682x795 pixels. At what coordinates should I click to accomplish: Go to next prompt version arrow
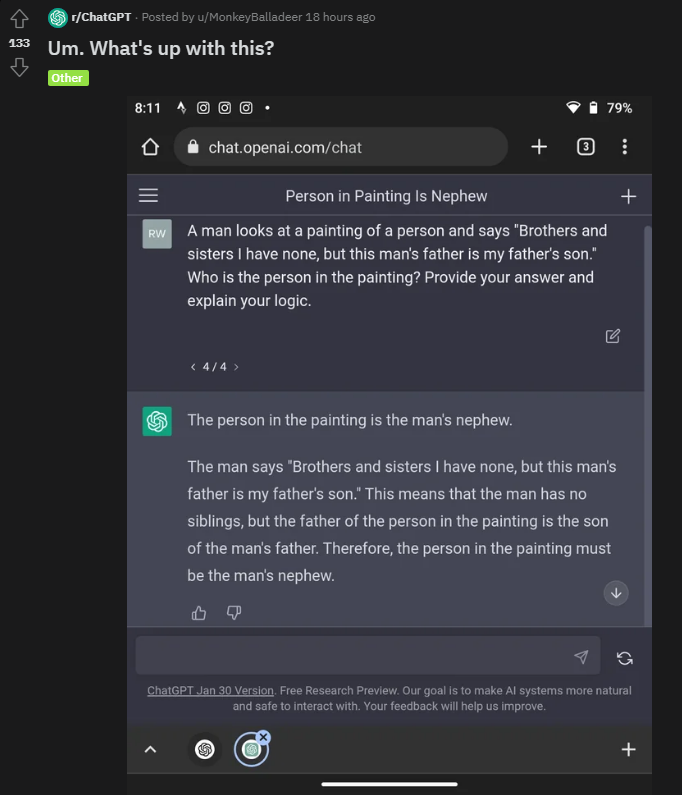click(x=236, y=367)
